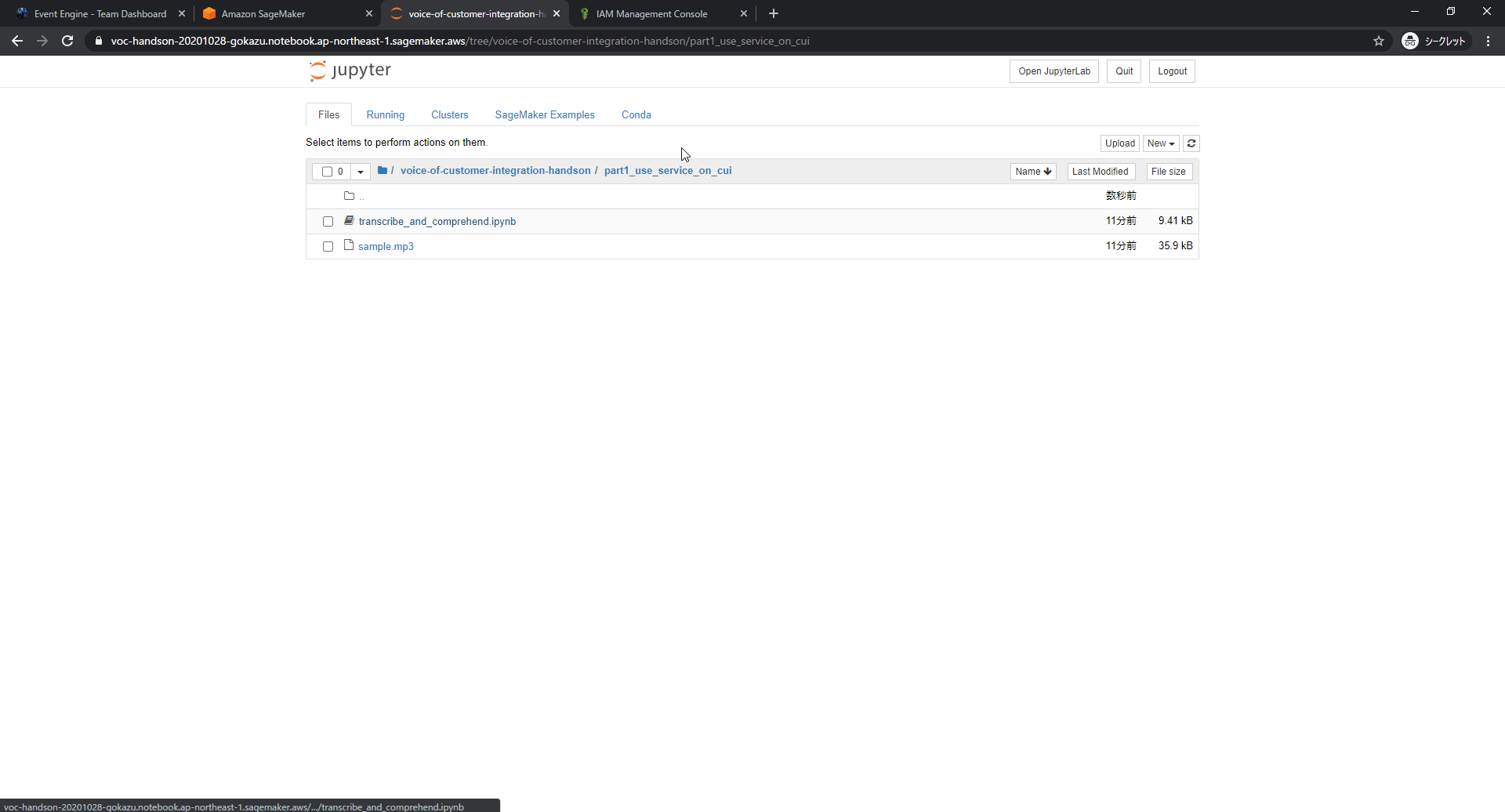Click Open JupyterLab button
Image resolution: width=1505 pixels, height=812 pixels.
pos(1054,71)
